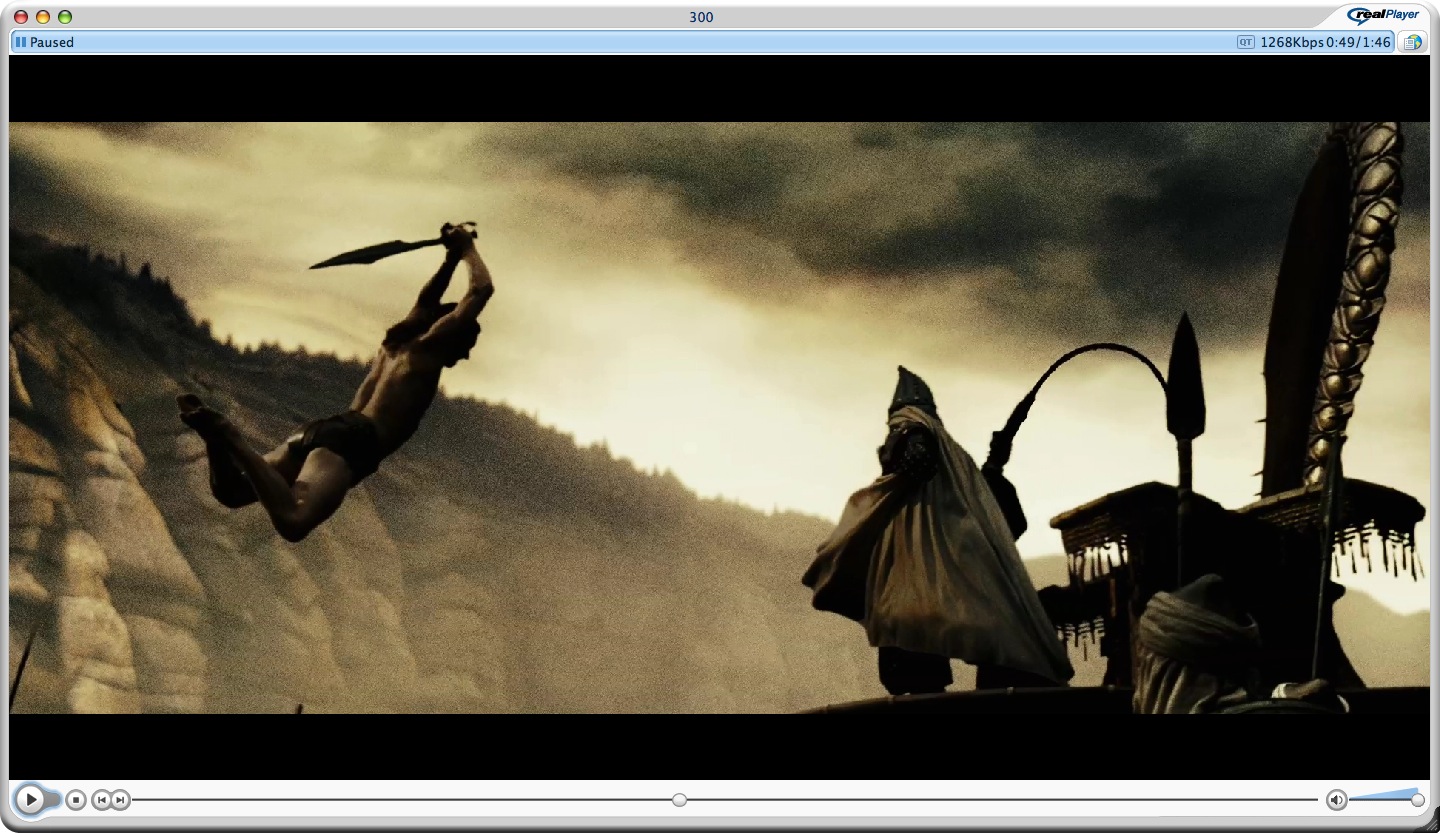
Task: Minimize the RealPlayer window
Action: pyautogui.click(x=43, y=17)
